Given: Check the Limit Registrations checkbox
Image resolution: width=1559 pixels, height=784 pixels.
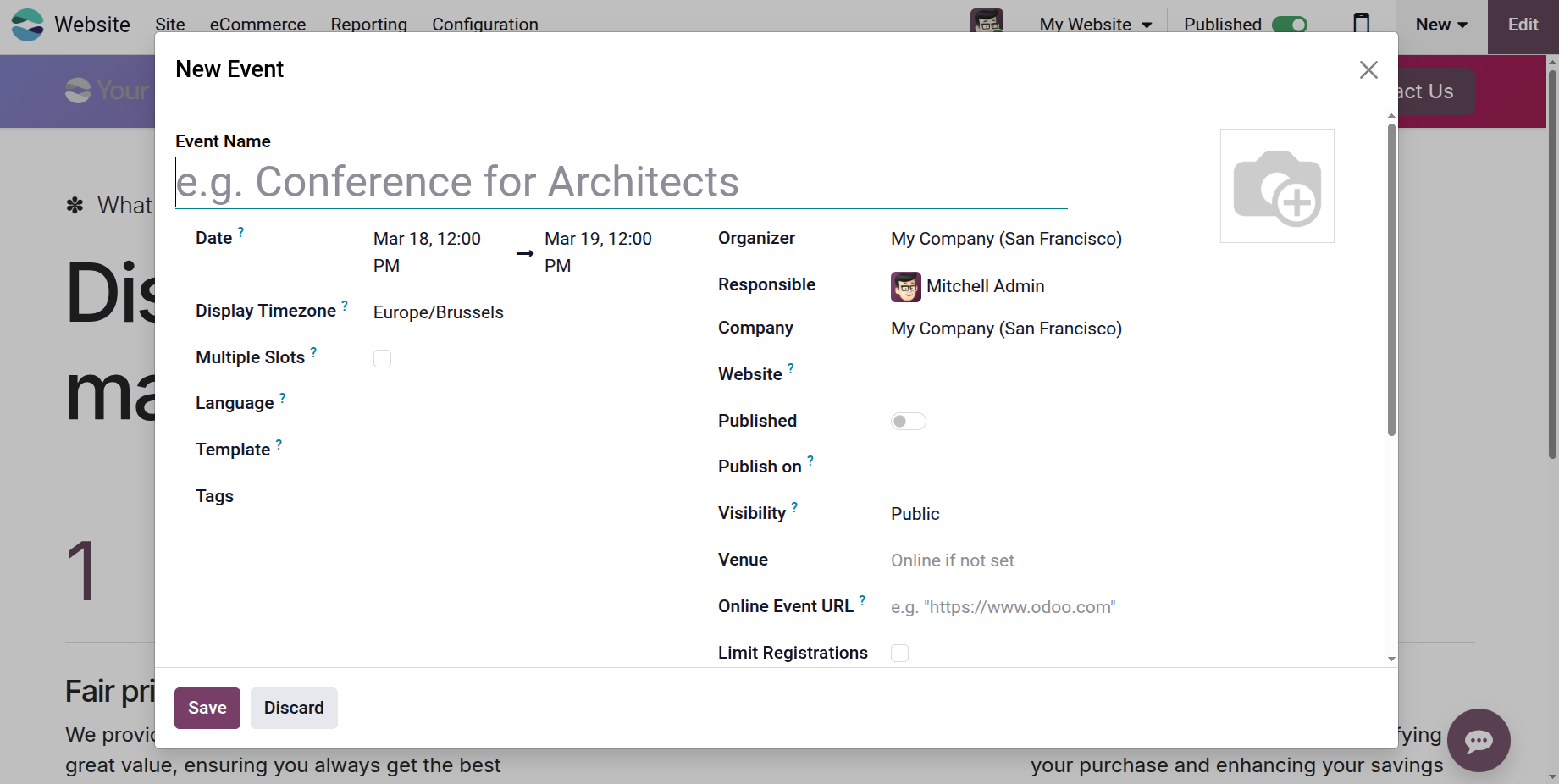Looking at the screenshot, I should [899, 654].
